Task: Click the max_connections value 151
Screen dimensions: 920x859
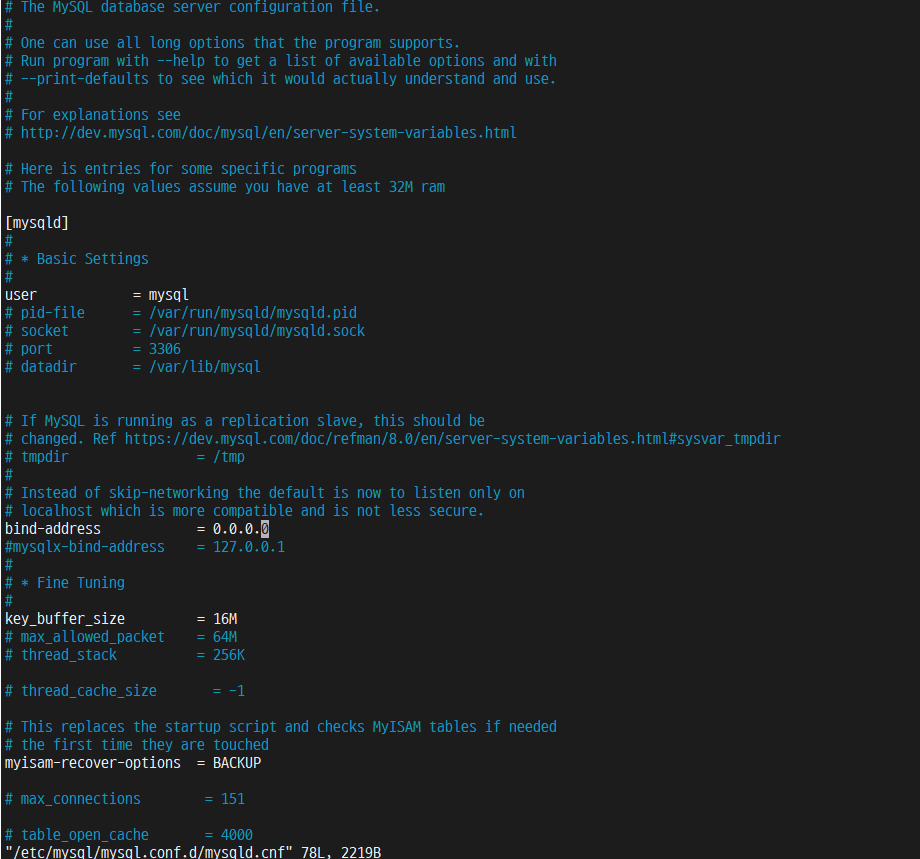Action: tap(233, 799)
